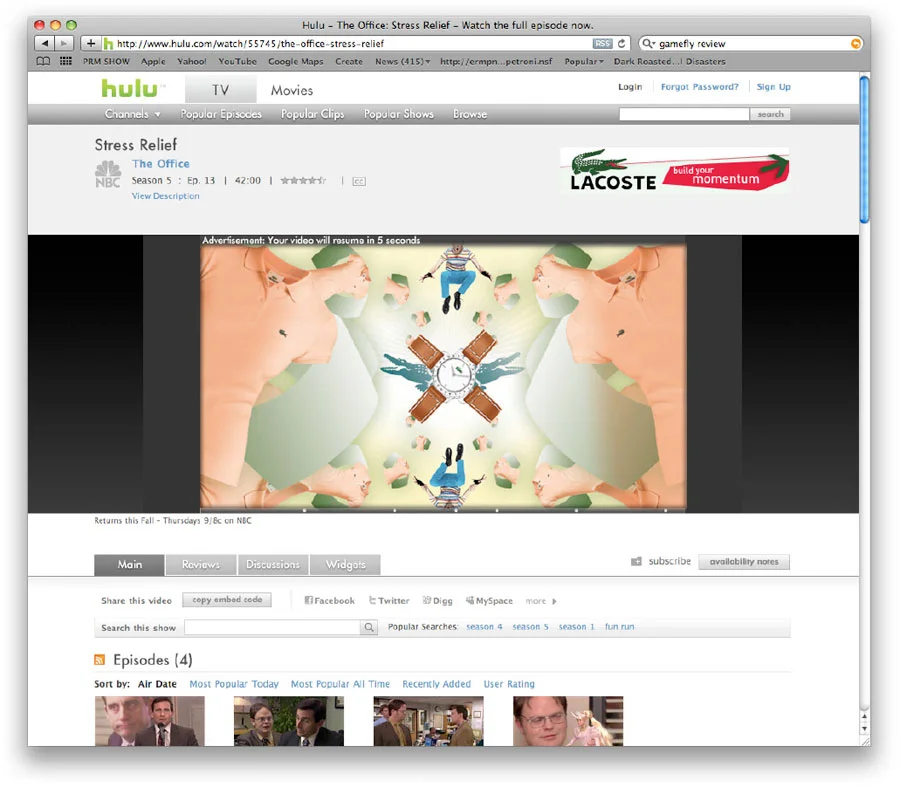Share on Facebook
This screenshot has height=787, width=900.
pos(329,600)
